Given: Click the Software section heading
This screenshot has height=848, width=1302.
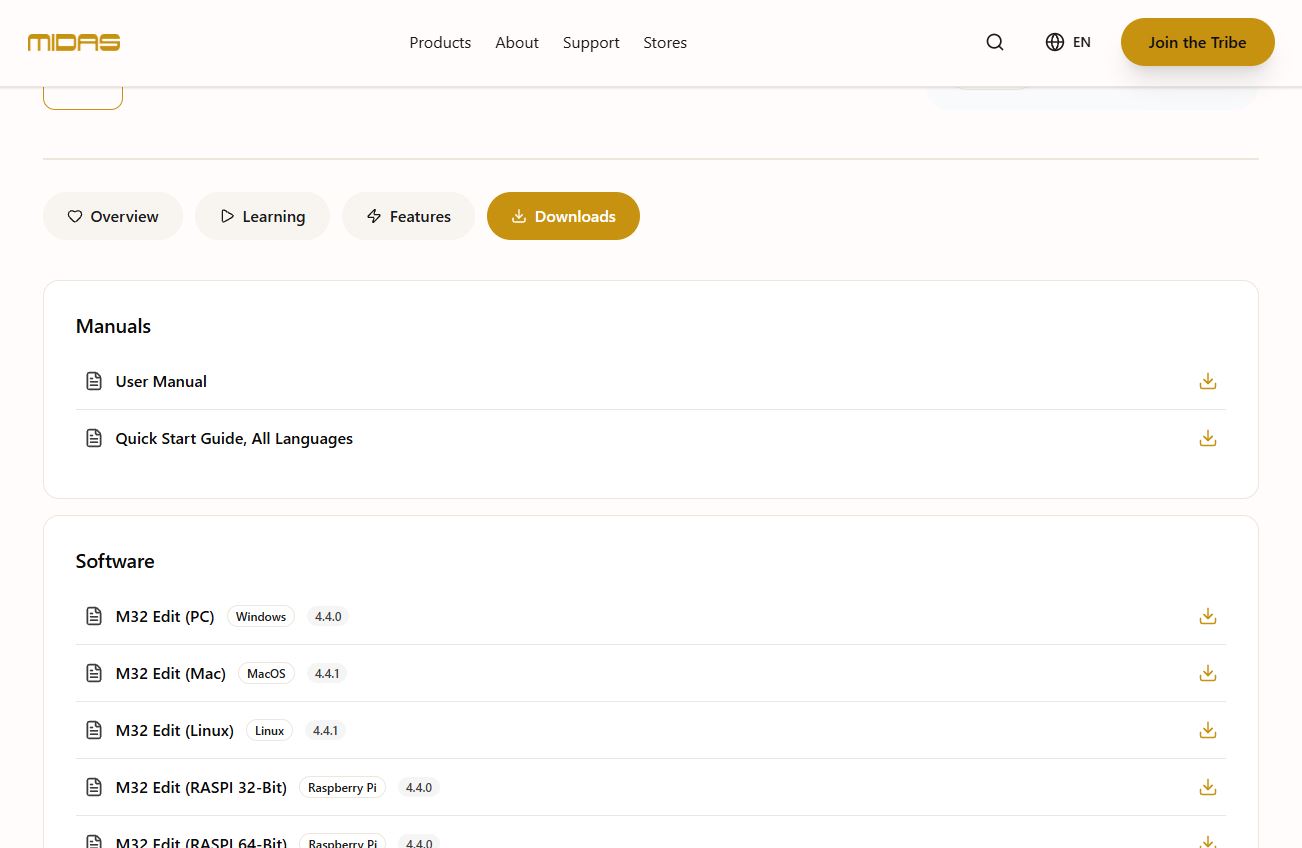Looking at the screenshot, I should [115, 561].
